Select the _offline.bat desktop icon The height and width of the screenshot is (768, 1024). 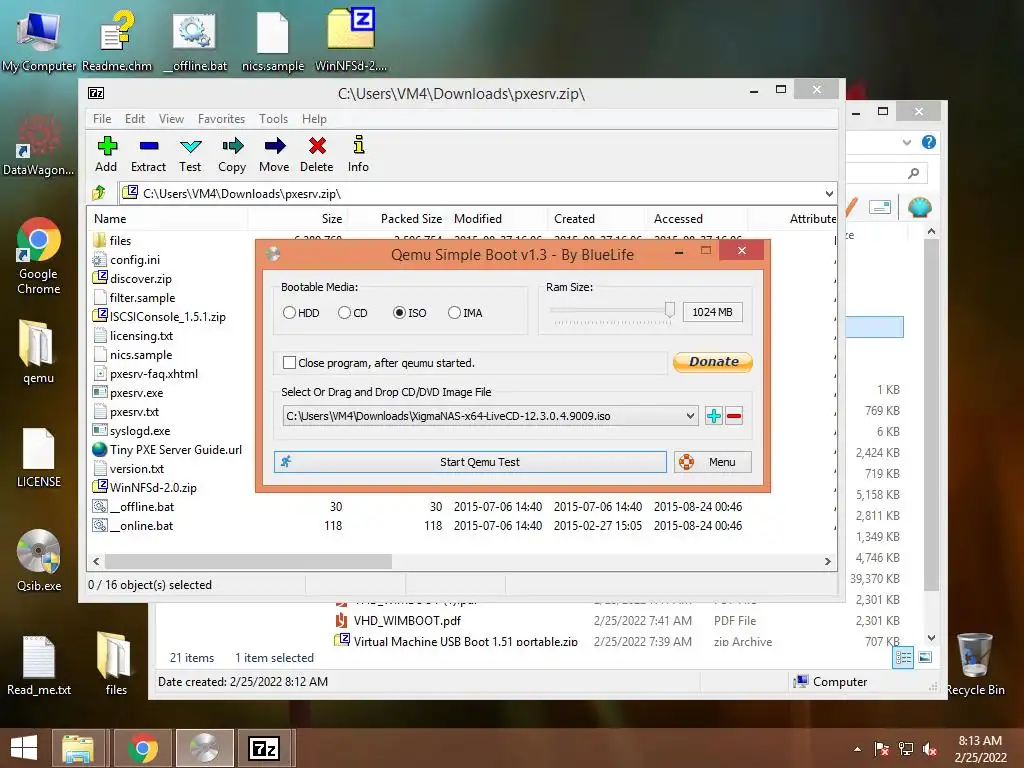pyautogui.click(x=195, y=39)
